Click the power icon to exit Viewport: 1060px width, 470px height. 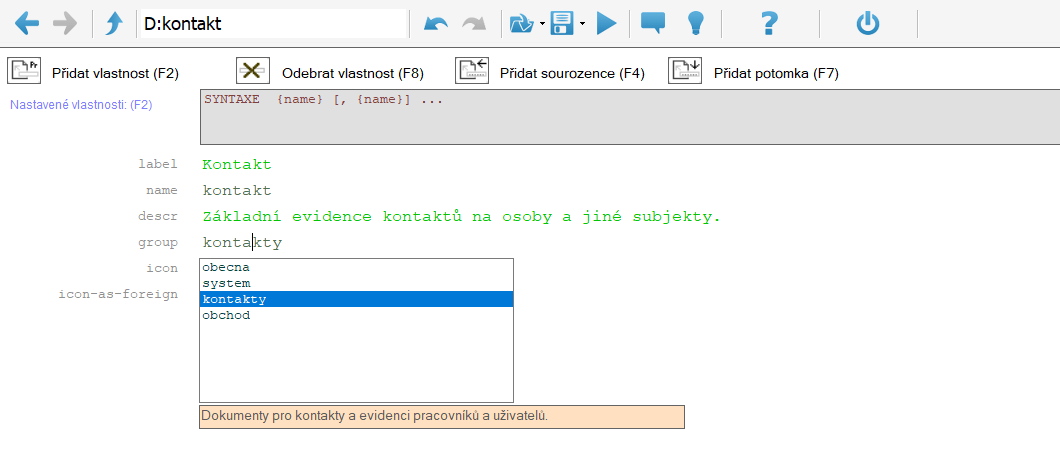point(867,23)
